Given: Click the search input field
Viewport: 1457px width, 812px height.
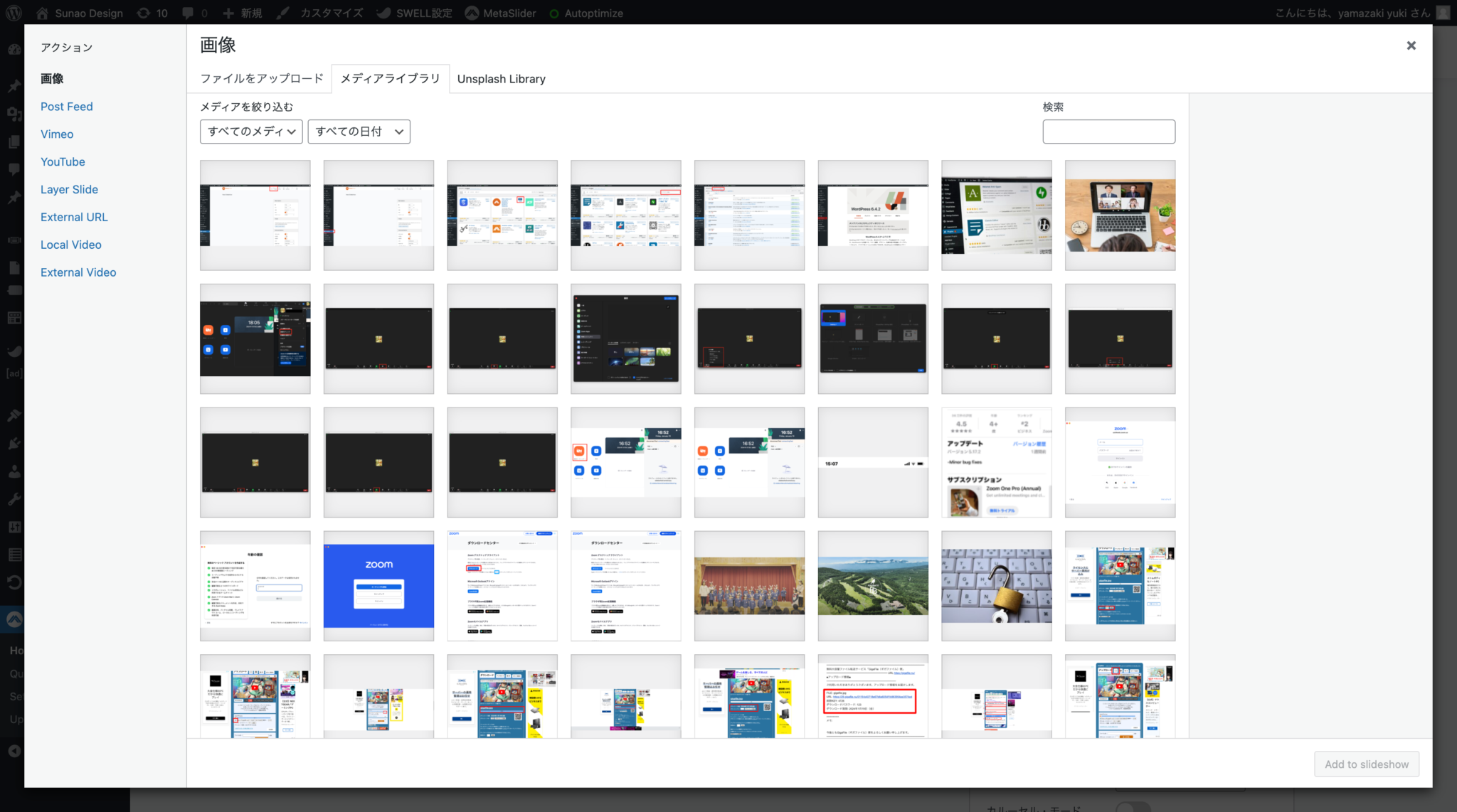Looking at the screenshot, I should click(1108, 132).
